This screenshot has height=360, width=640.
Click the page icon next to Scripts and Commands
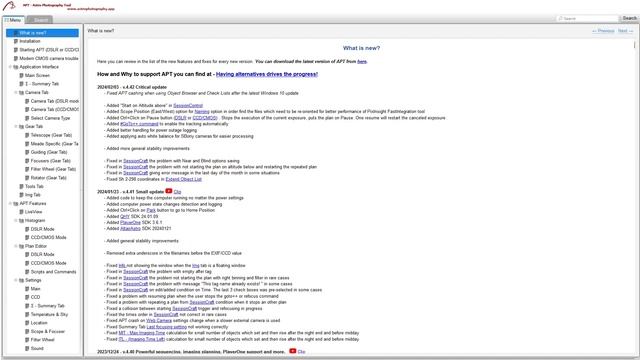[27, 272]
